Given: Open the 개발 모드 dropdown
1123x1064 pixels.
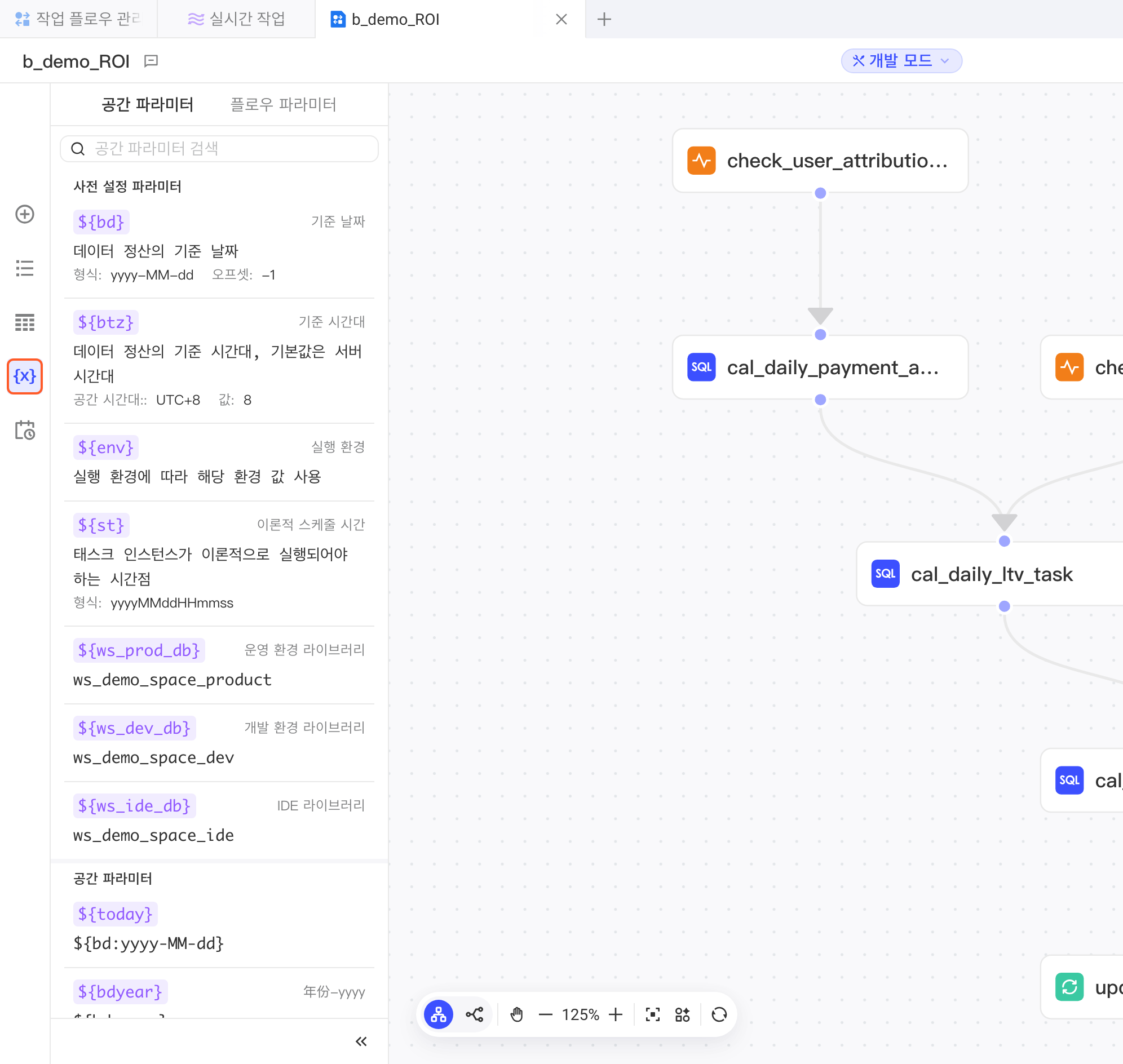Looking at the screenshot, I should 901,61.
